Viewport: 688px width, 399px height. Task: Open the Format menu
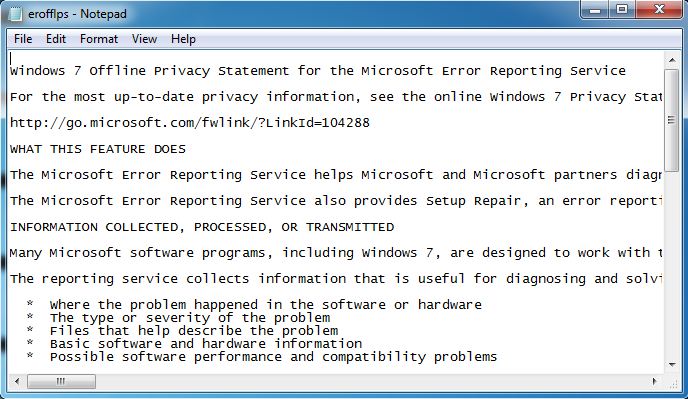[99, 39]
